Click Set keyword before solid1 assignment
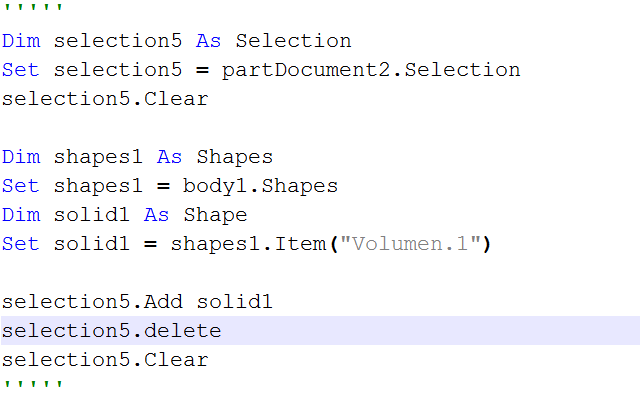Viewport: 640px width, 394px height. (20, 244)
